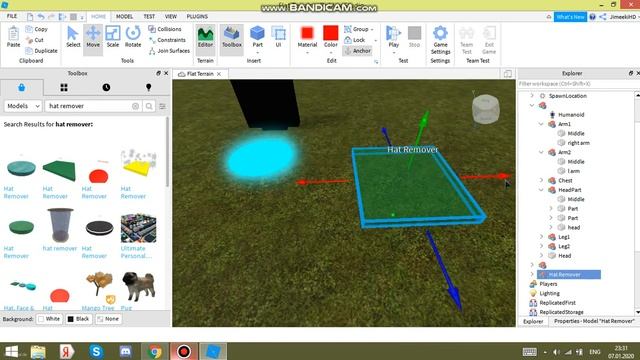Image resolution: width=640 pixels, height=360 pixels.
Task: Expand the Chest node
Action: tap(541, 180)
